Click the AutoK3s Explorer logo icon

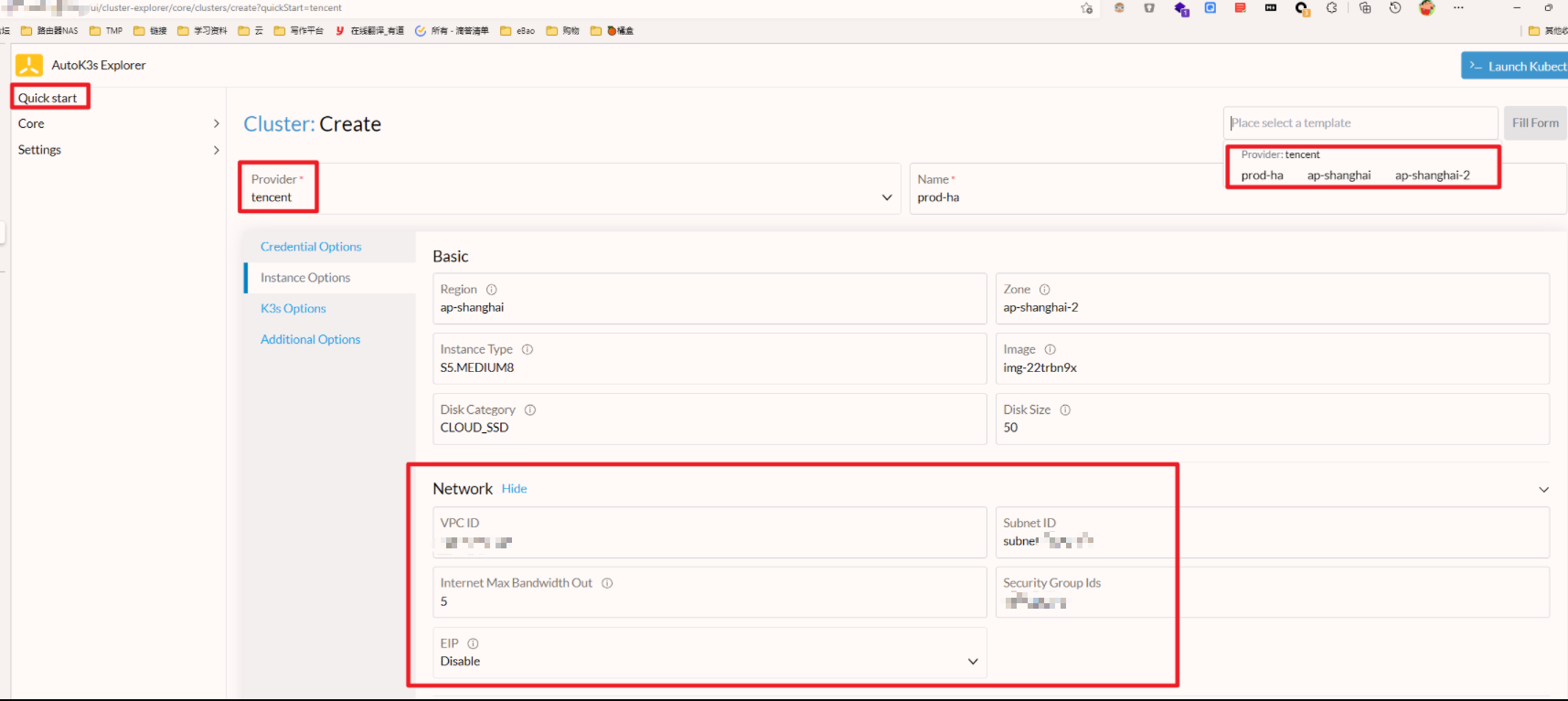pyautogui.click(x=29, y=65)
